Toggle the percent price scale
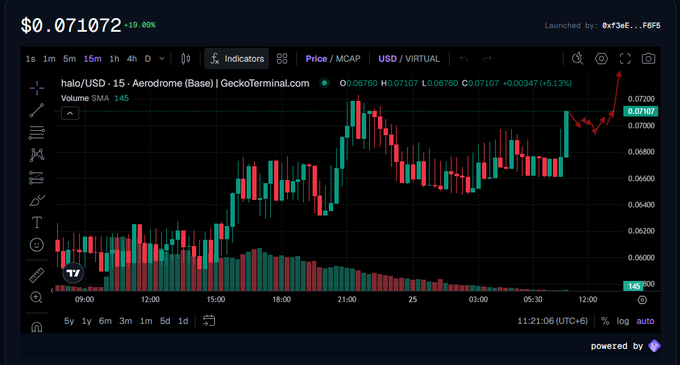 605,321
